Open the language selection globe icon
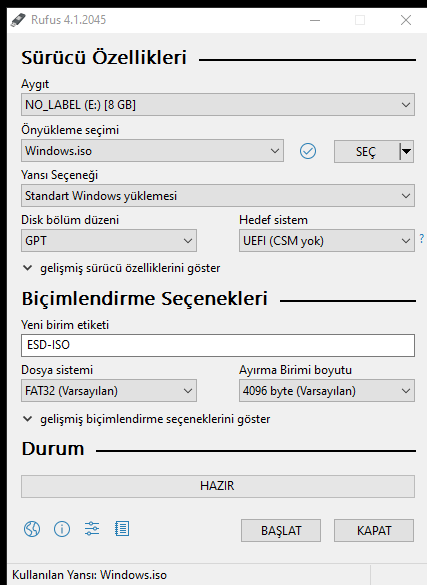Screen dimensions: 427x585 [32, 529]
